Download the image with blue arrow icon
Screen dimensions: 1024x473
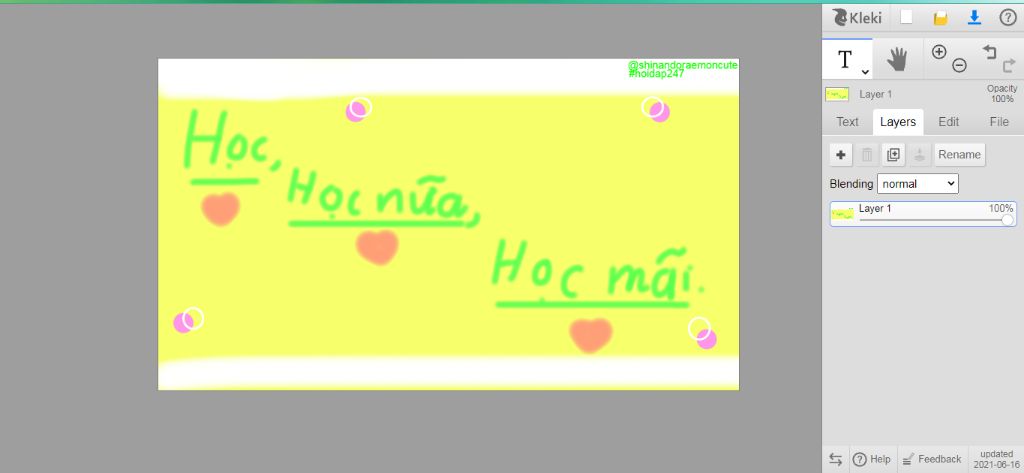pos(974,18)
